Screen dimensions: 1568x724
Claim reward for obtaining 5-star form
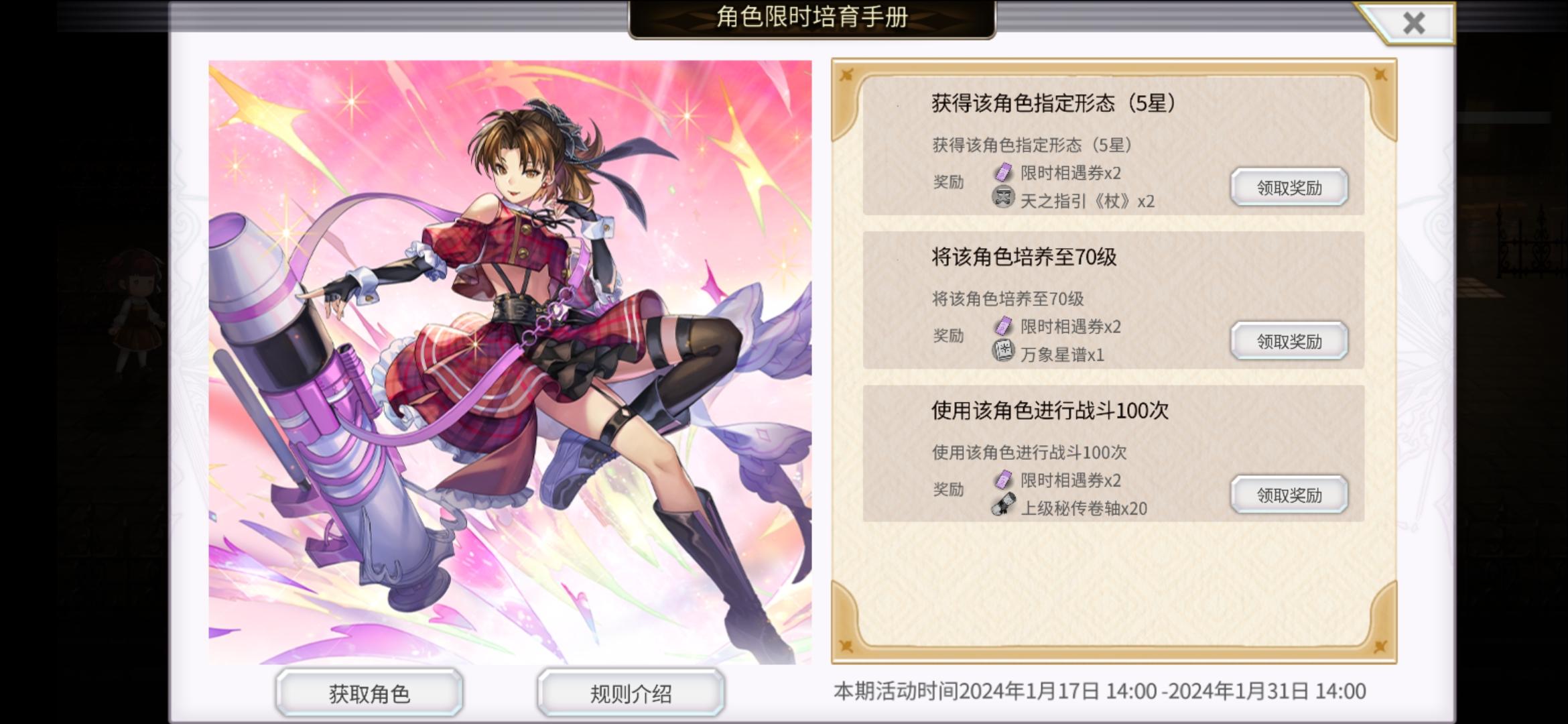click(x=1289, y=187)
